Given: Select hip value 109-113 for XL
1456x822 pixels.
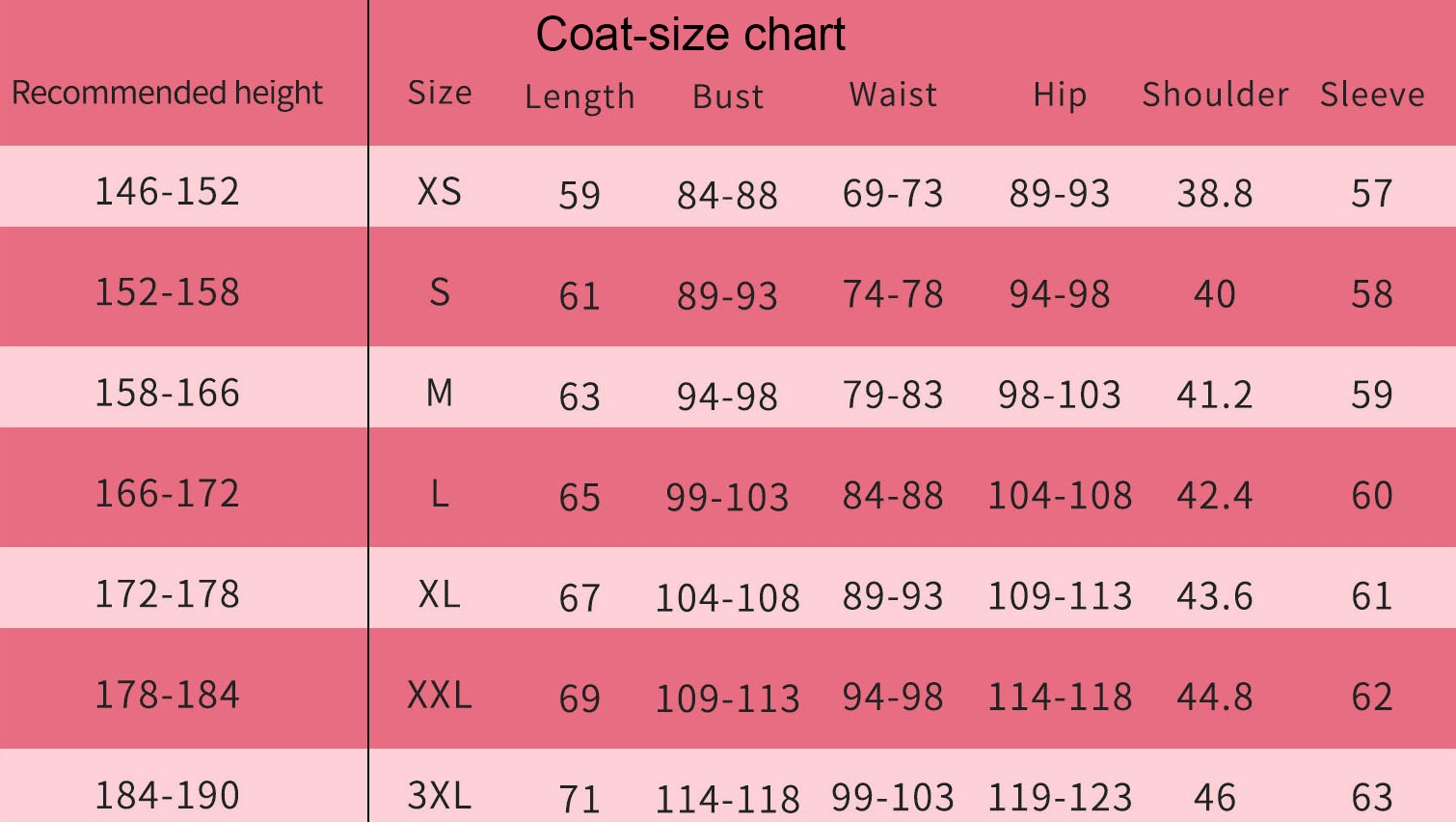Looking at the screenshot, I should [1060, 596].
